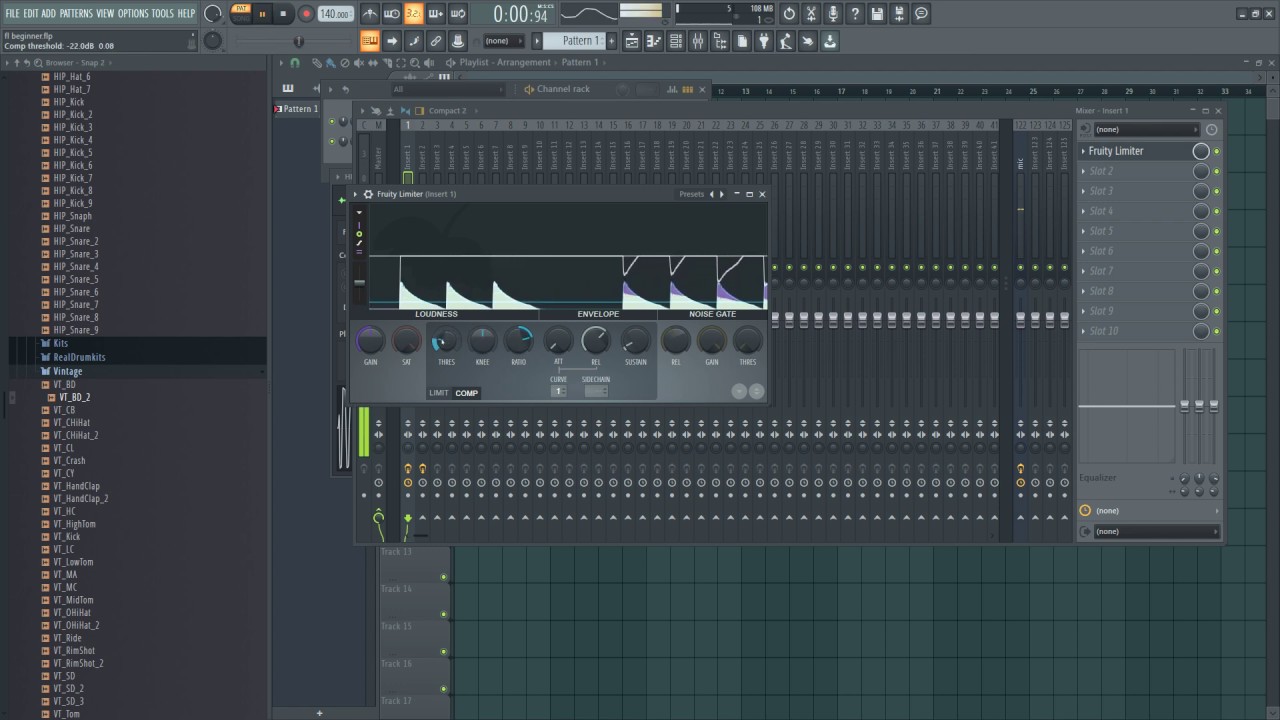This screenshot has width=1280, height=720.
Task: Open the PATTERNS menu
Action: 76,13
